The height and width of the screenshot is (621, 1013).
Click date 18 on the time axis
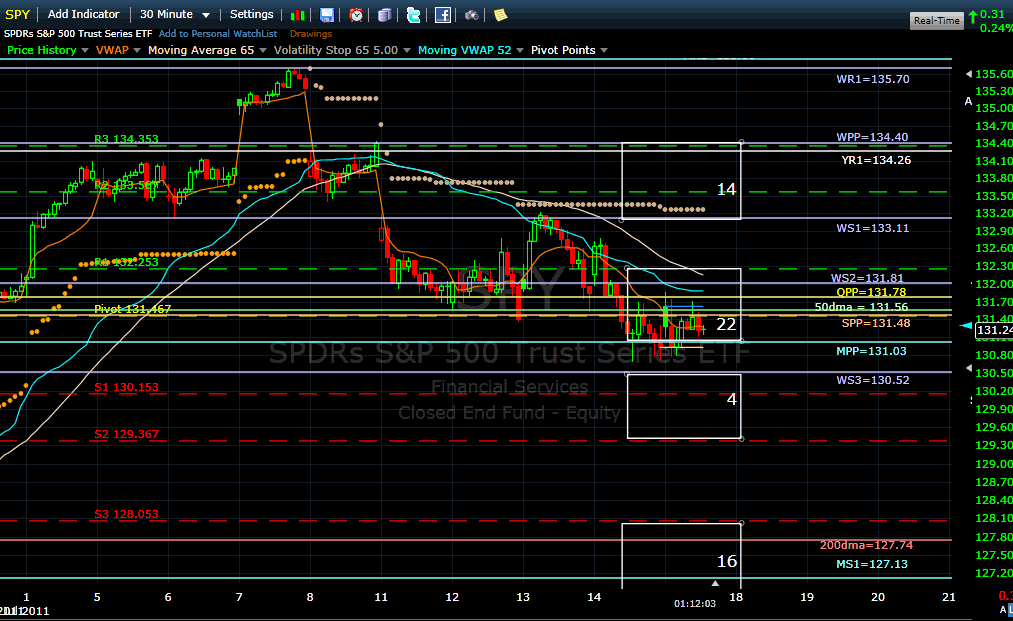pos(736,597)
